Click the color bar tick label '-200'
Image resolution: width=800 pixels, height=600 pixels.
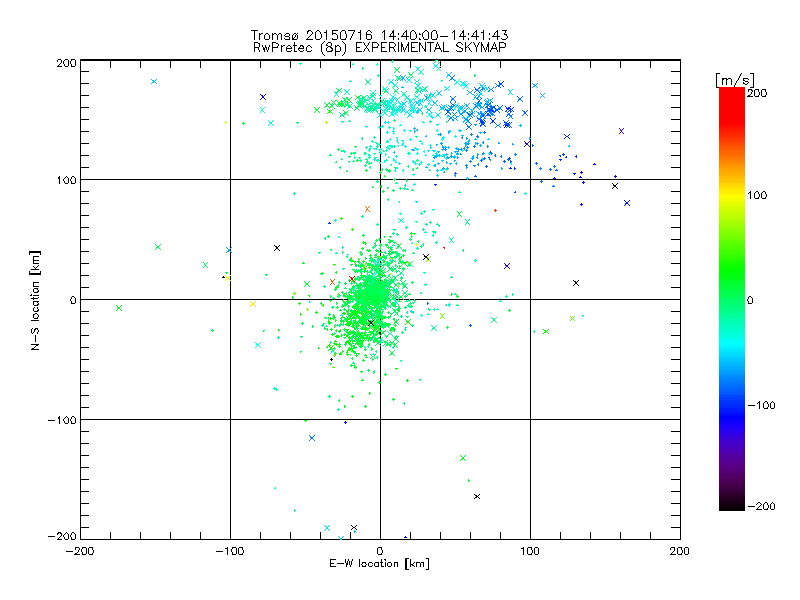coord(761,507)
